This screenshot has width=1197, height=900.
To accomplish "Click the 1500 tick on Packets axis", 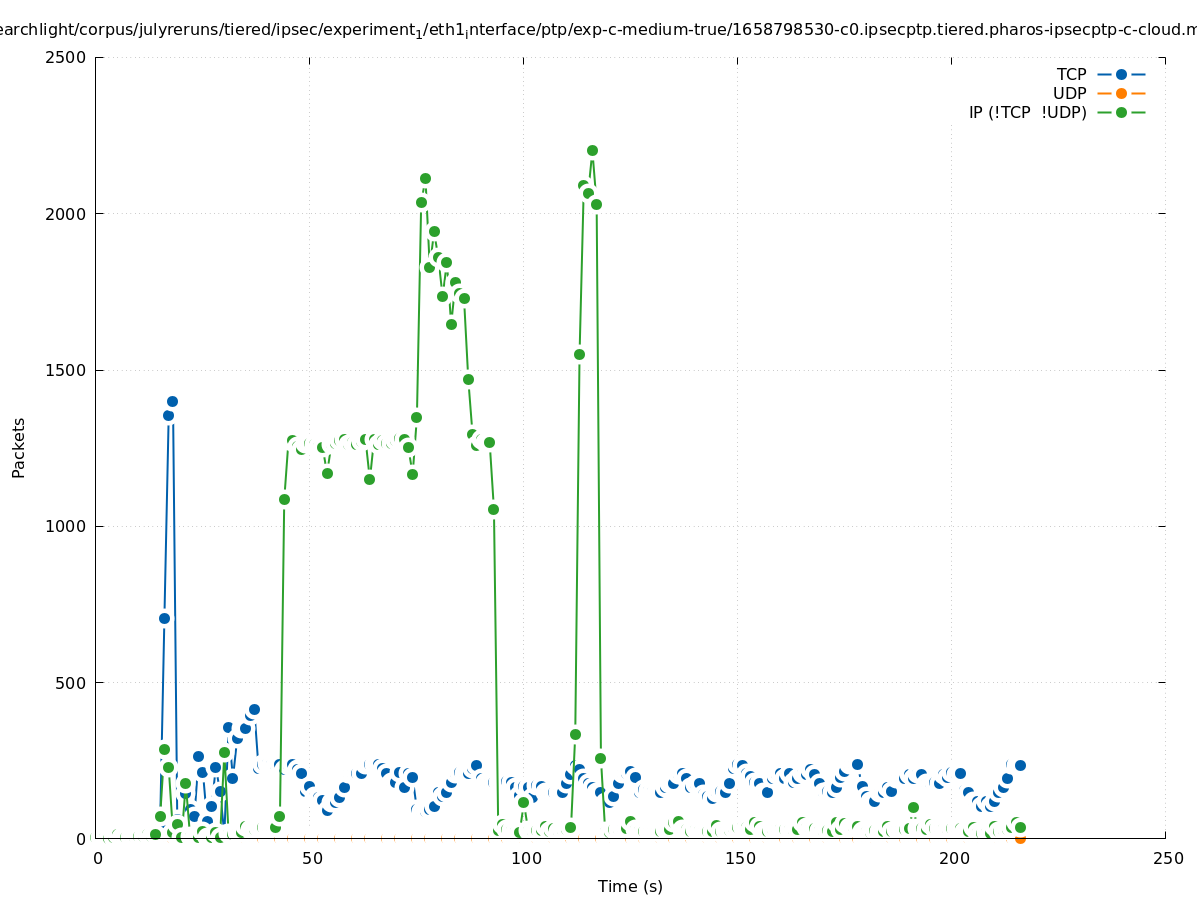I will click(x=67, y=370).
